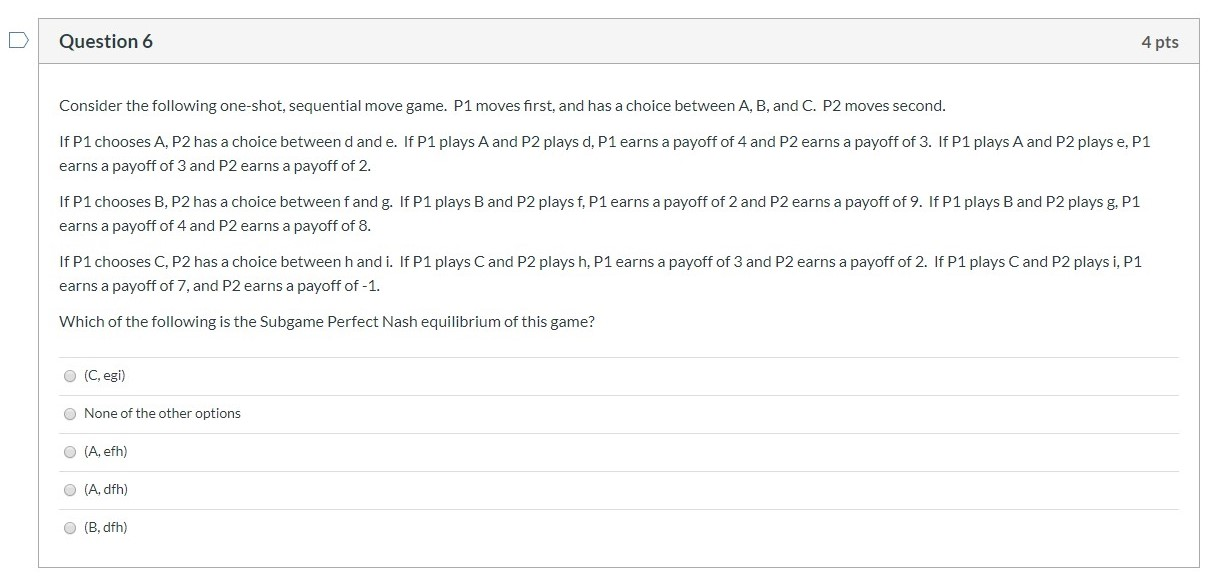
Task: Select the None of the other options answer
Action: click(69, 413)
